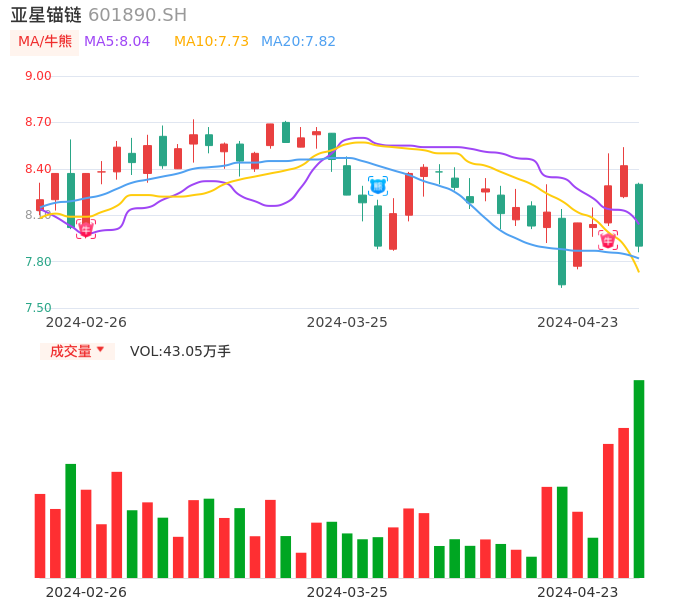Click the 2024-04-23 date label under volume chart

pyautogui.click(x=578, y=592)
